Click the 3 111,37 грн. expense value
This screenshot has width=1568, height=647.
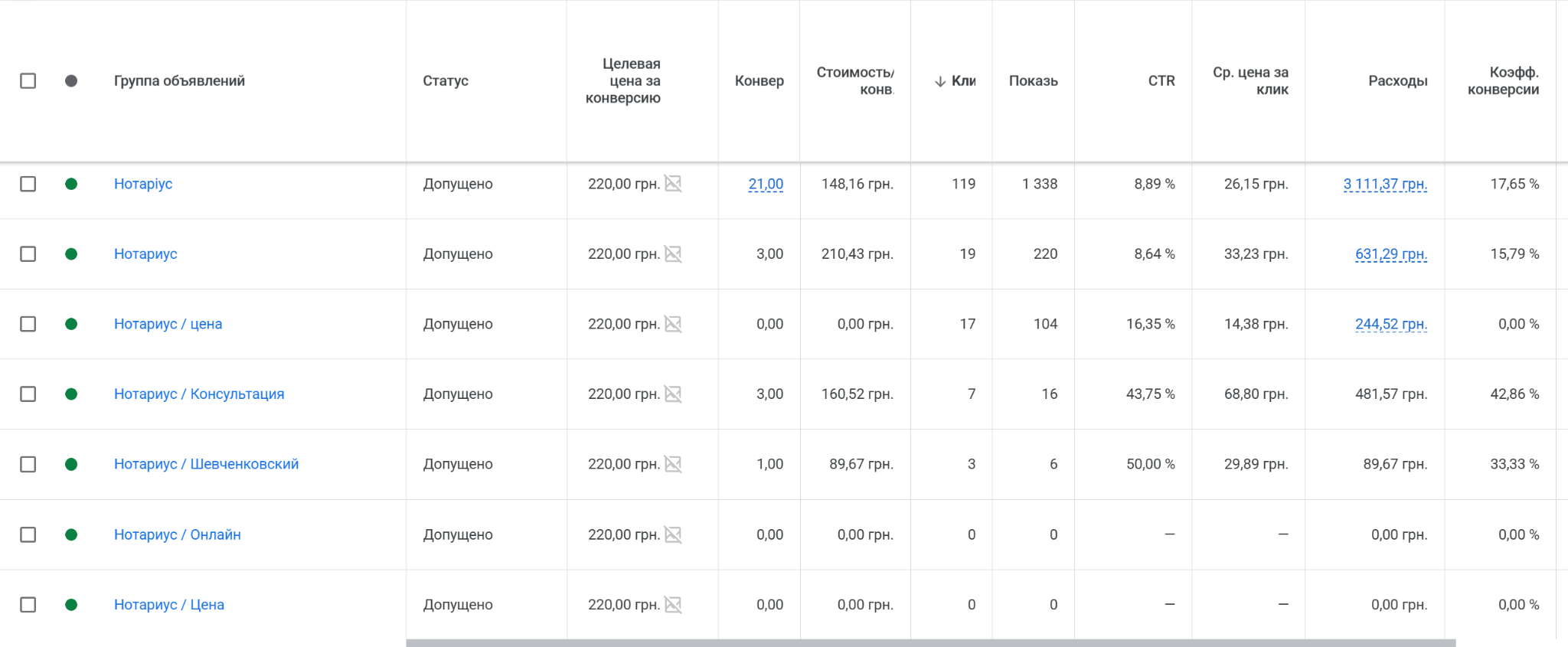pos(1385,184)
